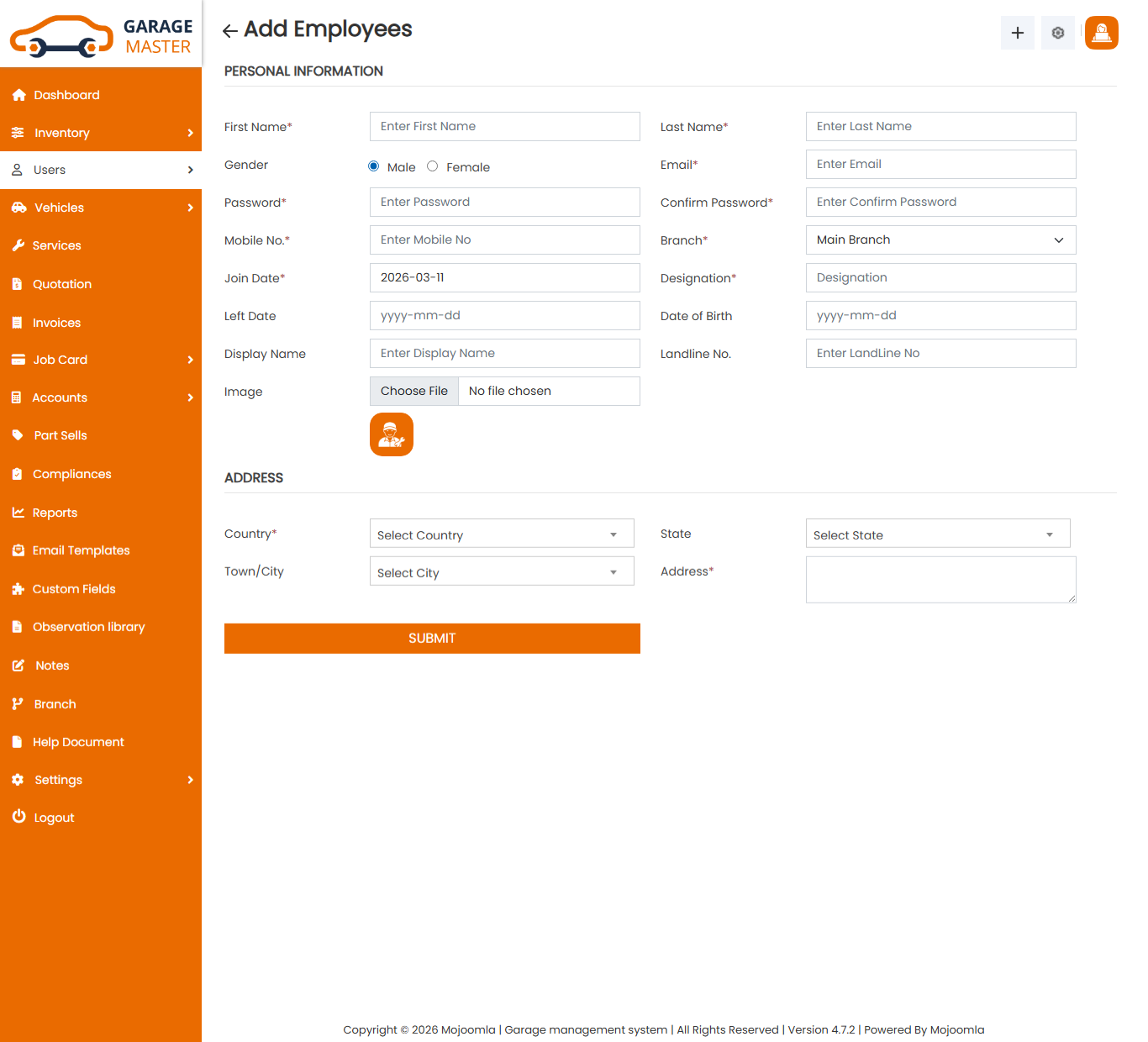
Task: Open Dashboard via the home icon
Action: (19, 95)
